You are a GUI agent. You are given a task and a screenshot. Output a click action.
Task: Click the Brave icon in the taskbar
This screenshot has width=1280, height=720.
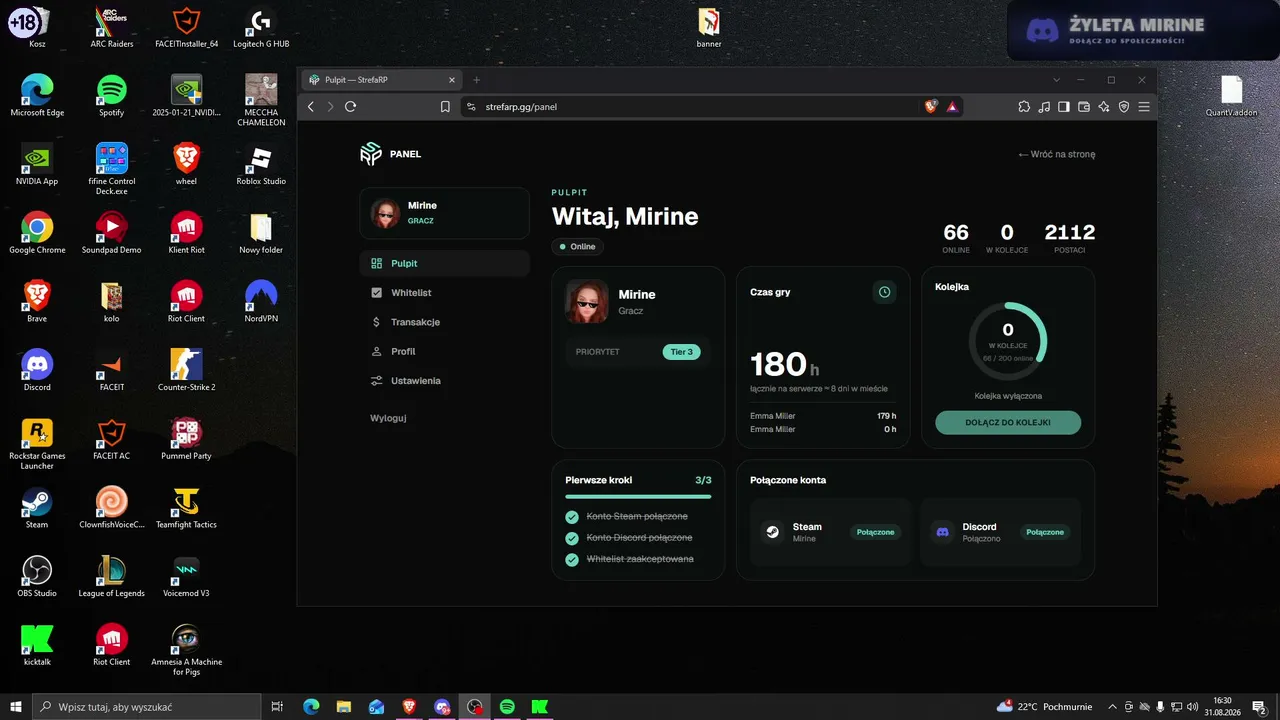pos(409,706)
